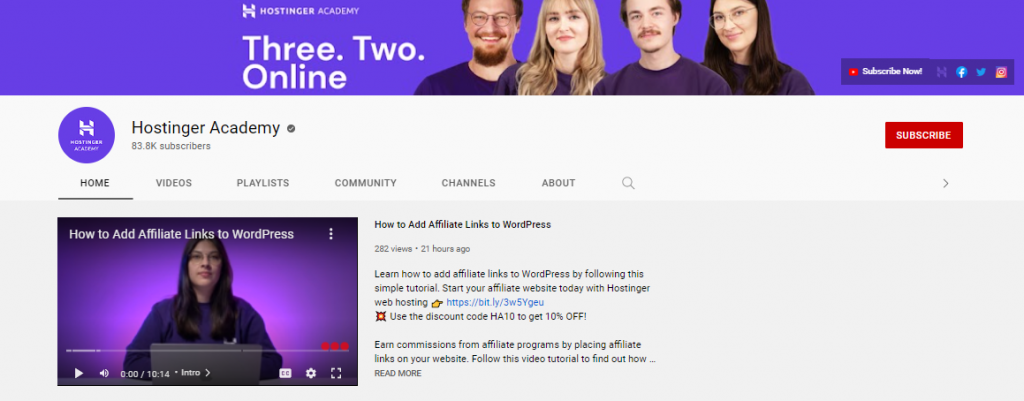
Task: Switch to the HOME tab
Action: point(95,183)
